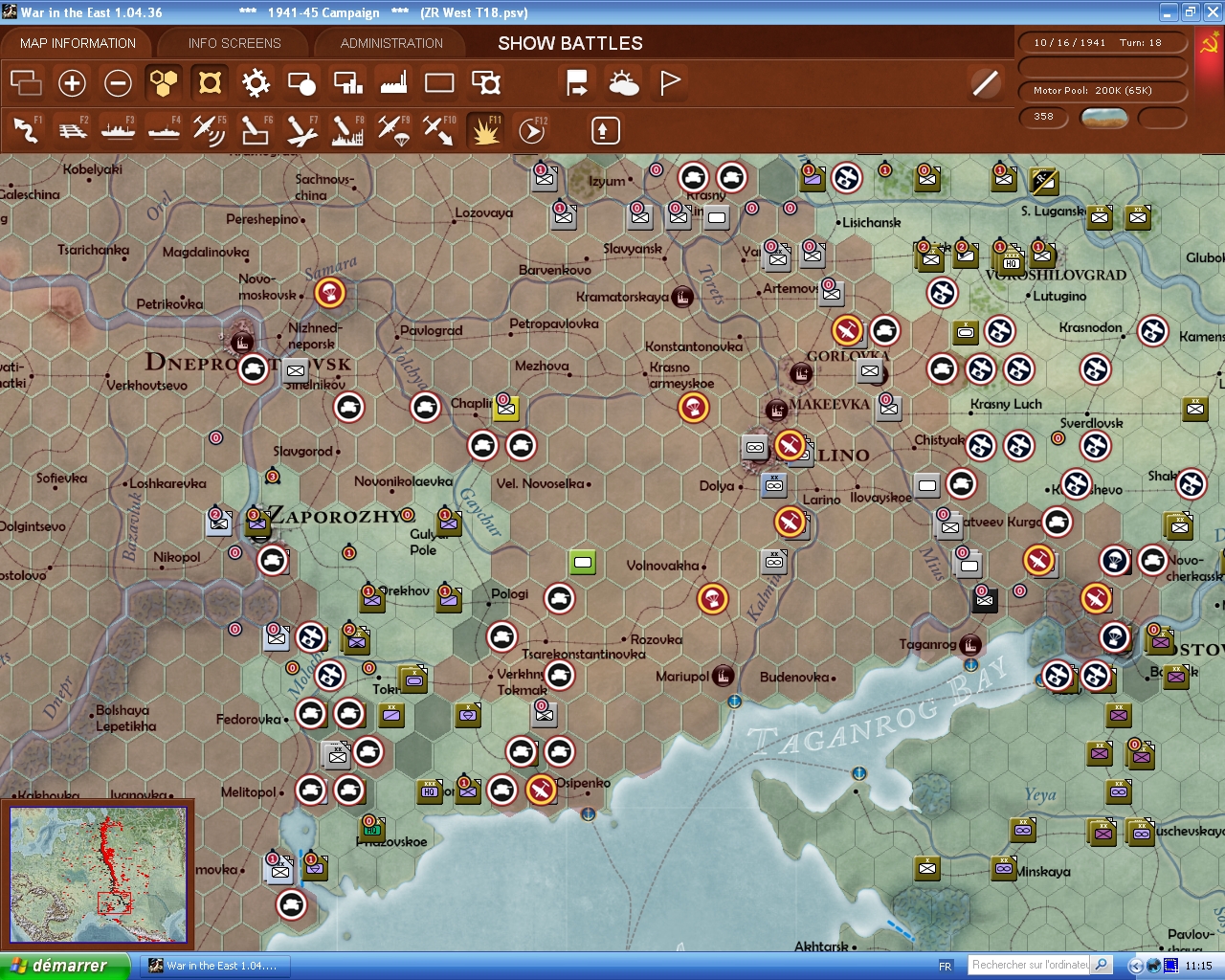
Task: Zoom out the map with minus icon
Action: point(118,83)
